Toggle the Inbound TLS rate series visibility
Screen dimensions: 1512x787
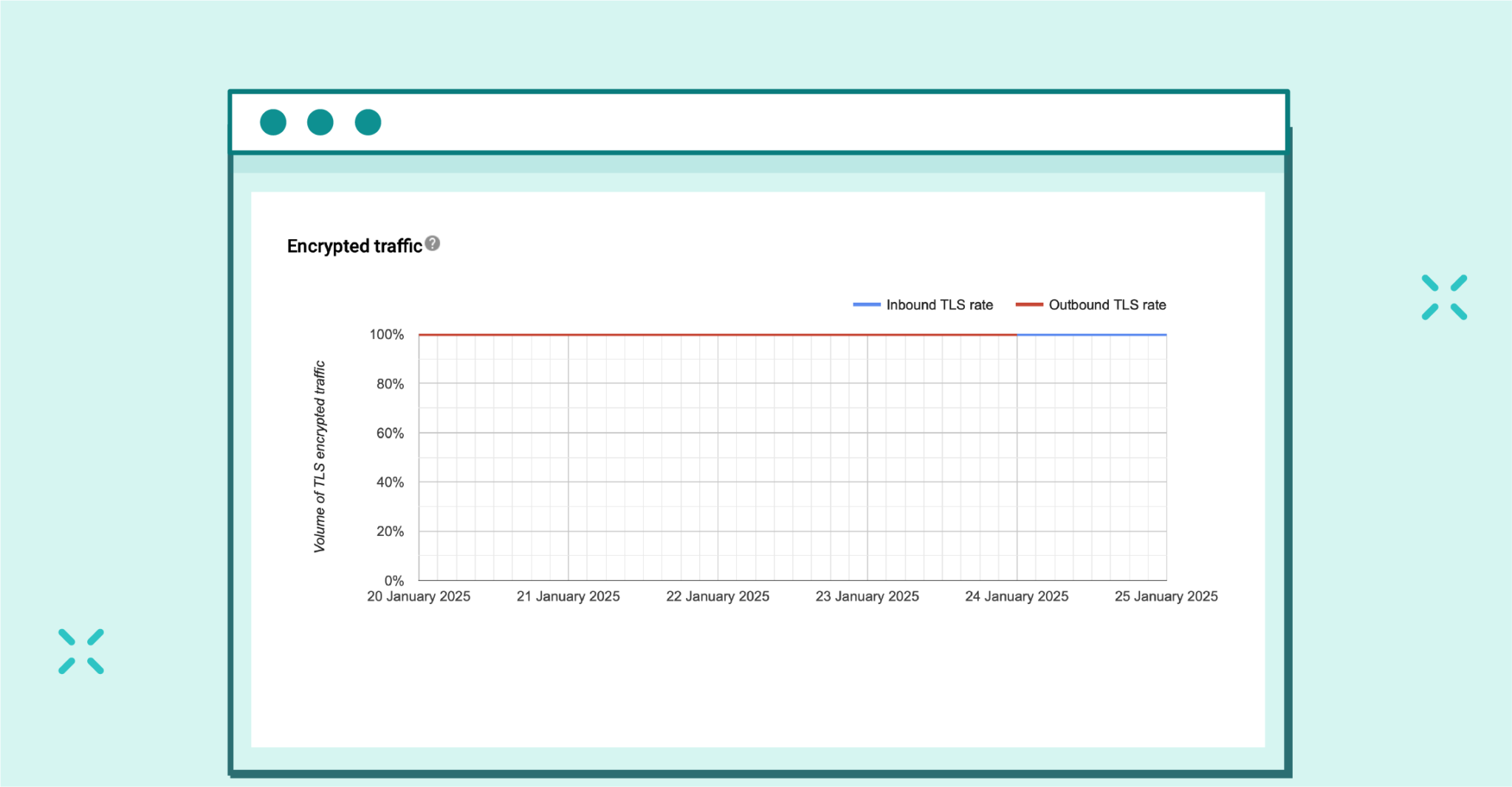[940, 304]
